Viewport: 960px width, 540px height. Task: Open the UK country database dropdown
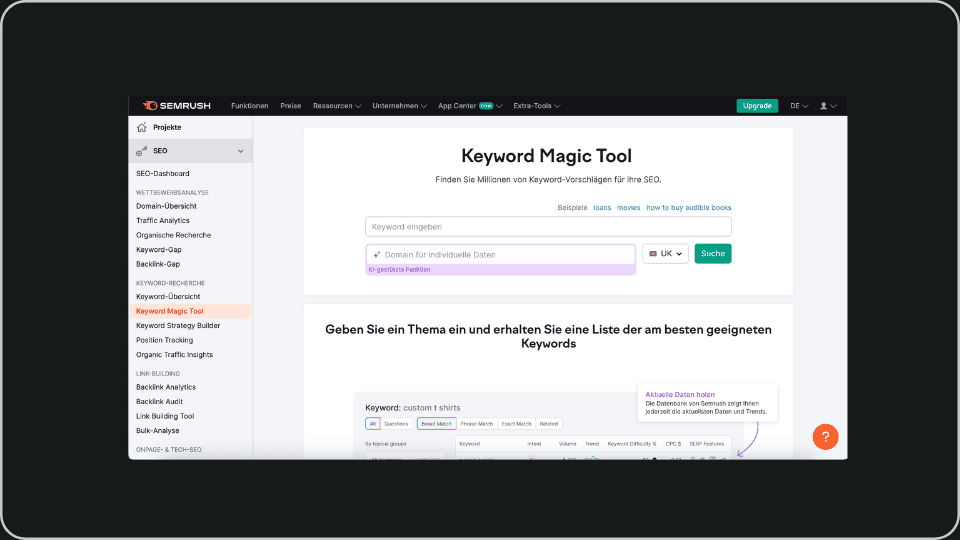[666, 253]
